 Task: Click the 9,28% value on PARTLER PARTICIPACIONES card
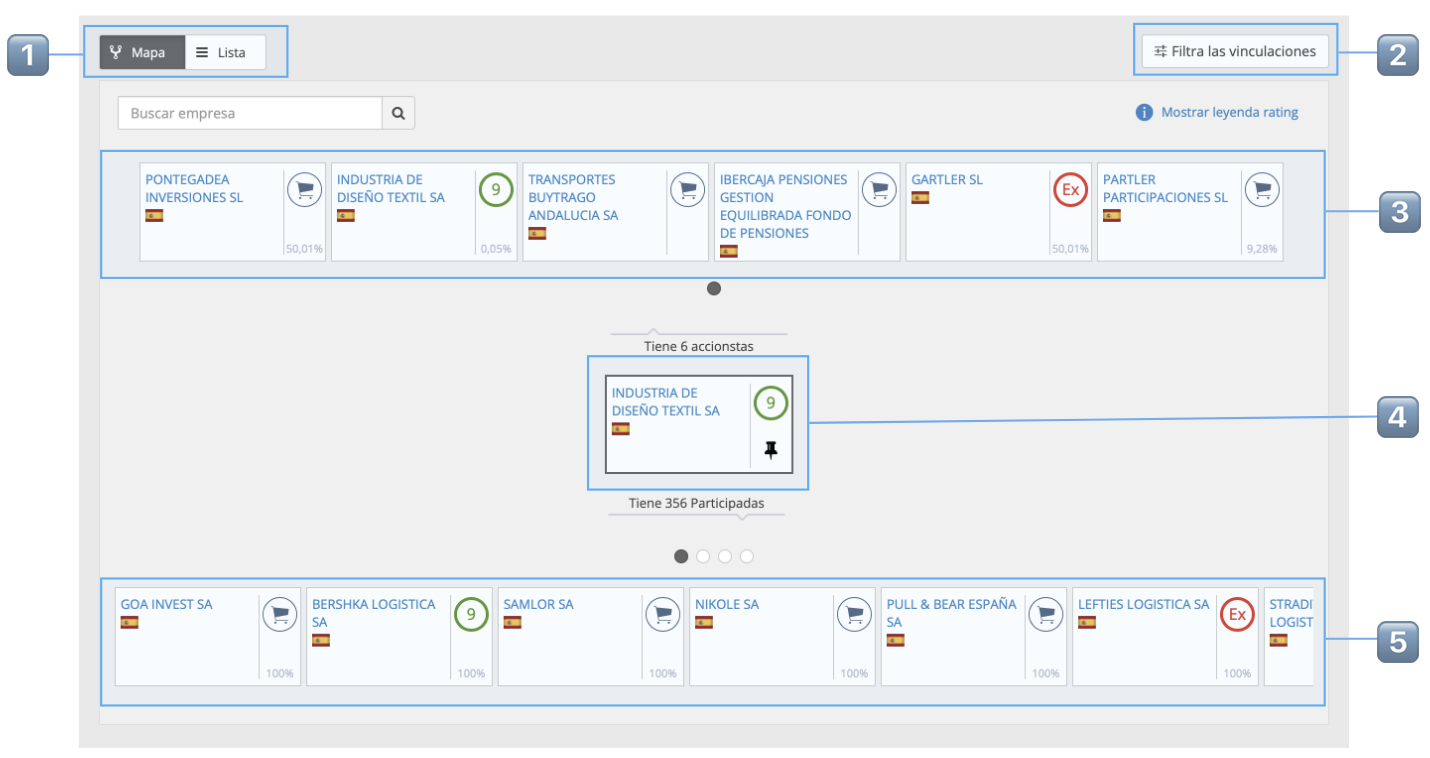pos(1262,249)
